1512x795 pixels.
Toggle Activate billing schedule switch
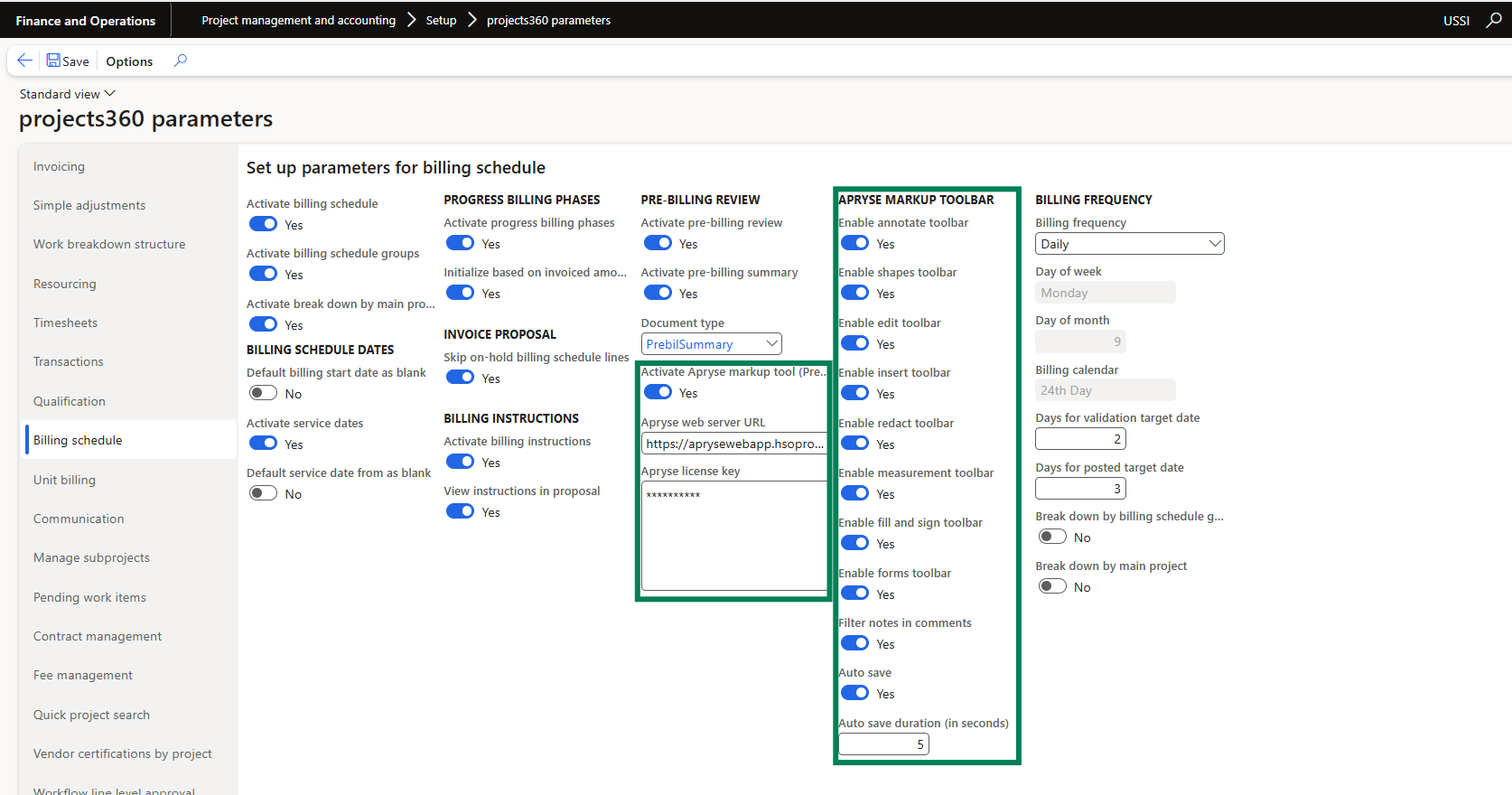coord(264,224)
